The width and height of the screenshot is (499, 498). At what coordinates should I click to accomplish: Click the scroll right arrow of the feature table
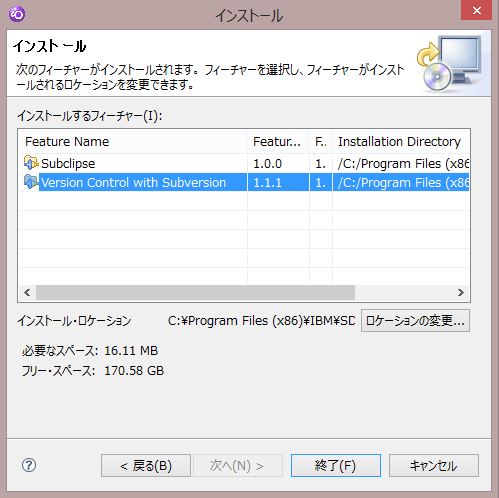pyautogui.click(x=461, y=293)
